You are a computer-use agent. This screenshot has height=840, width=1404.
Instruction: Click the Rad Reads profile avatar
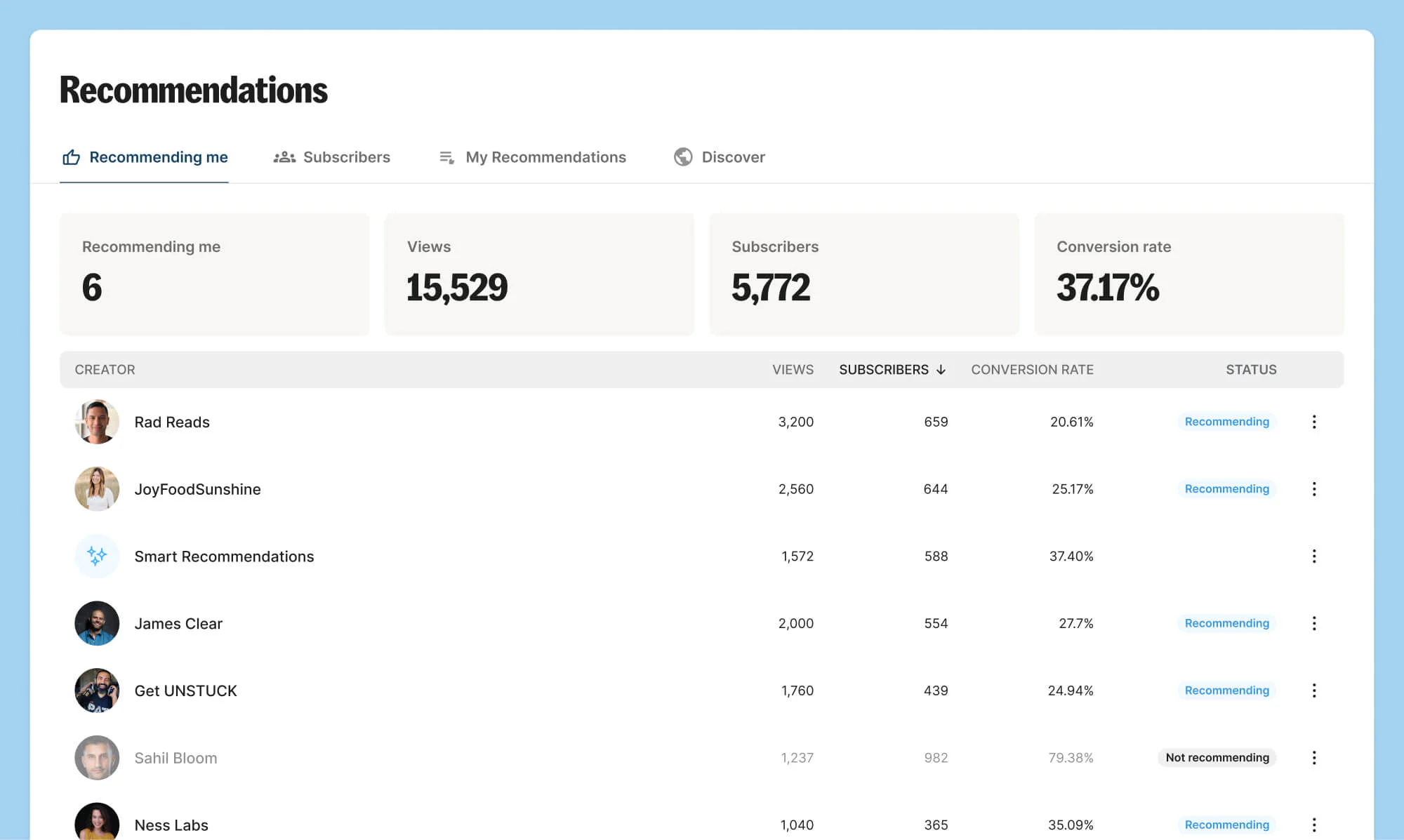coord(97,422)
